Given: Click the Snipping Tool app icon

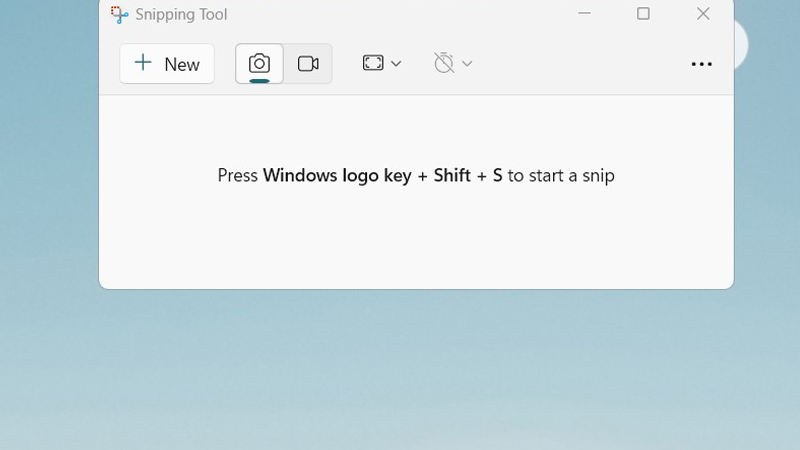Looking at the screenshot, I should [119, 14].
